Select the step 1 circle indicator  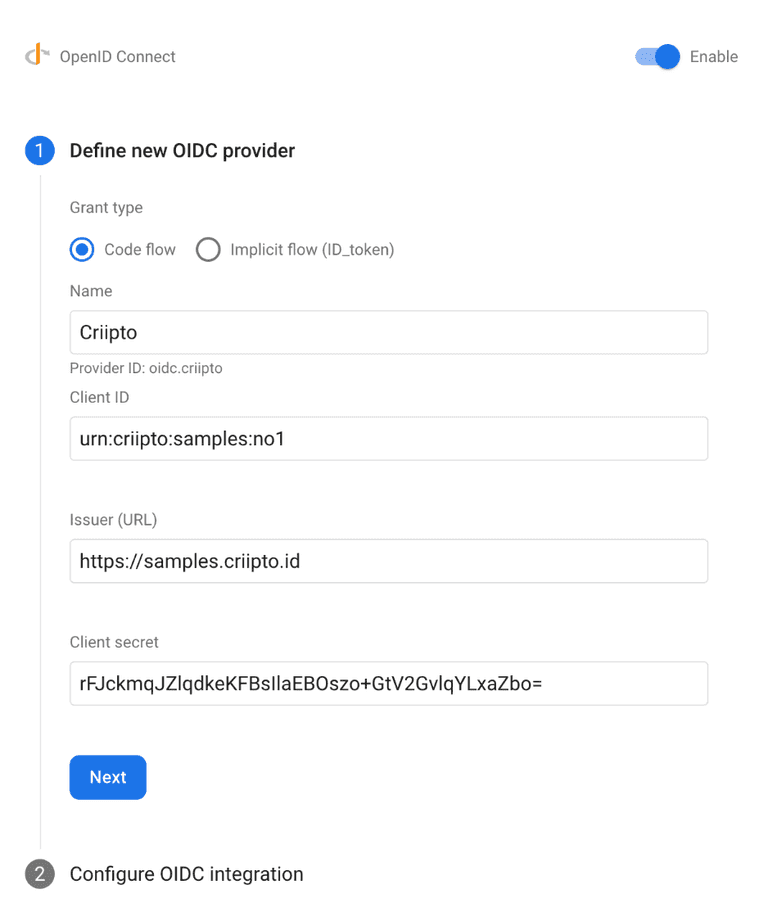(38, 150)
